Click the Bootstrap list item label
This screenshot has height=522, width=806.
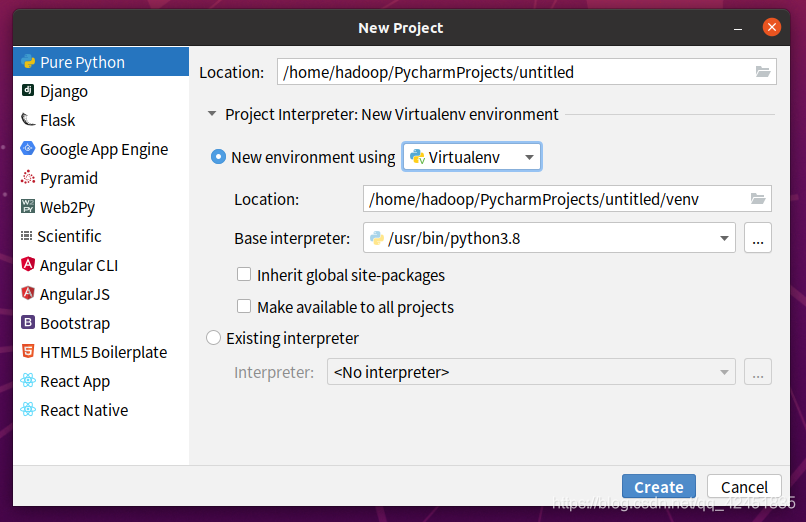point(75,323)
